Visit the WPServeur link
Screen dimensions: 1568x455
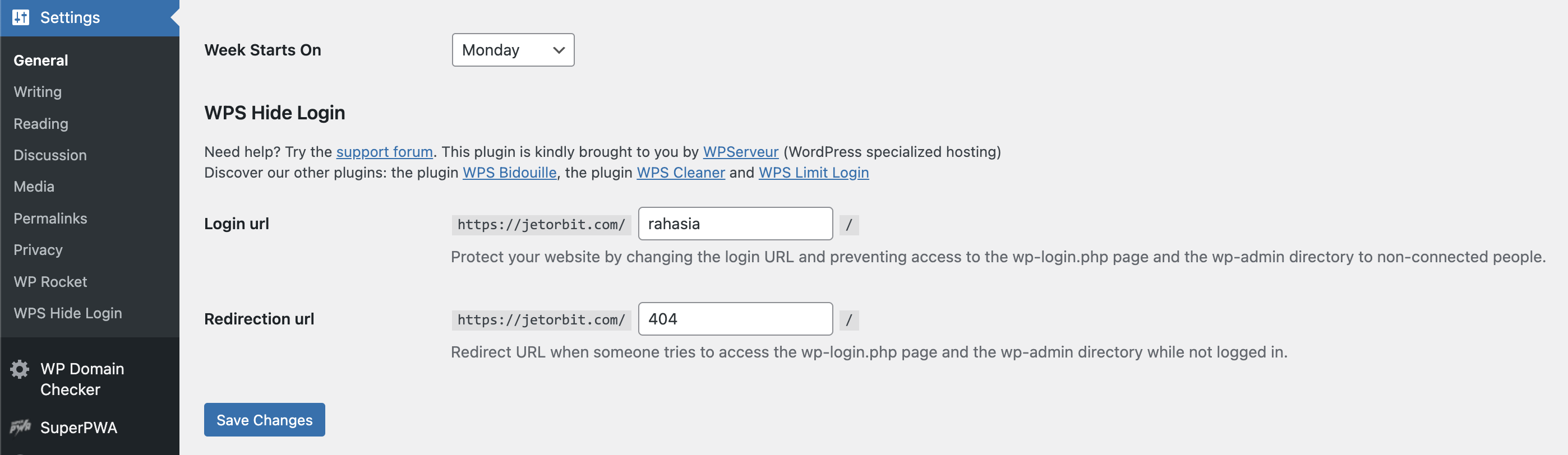coord(741,151)
